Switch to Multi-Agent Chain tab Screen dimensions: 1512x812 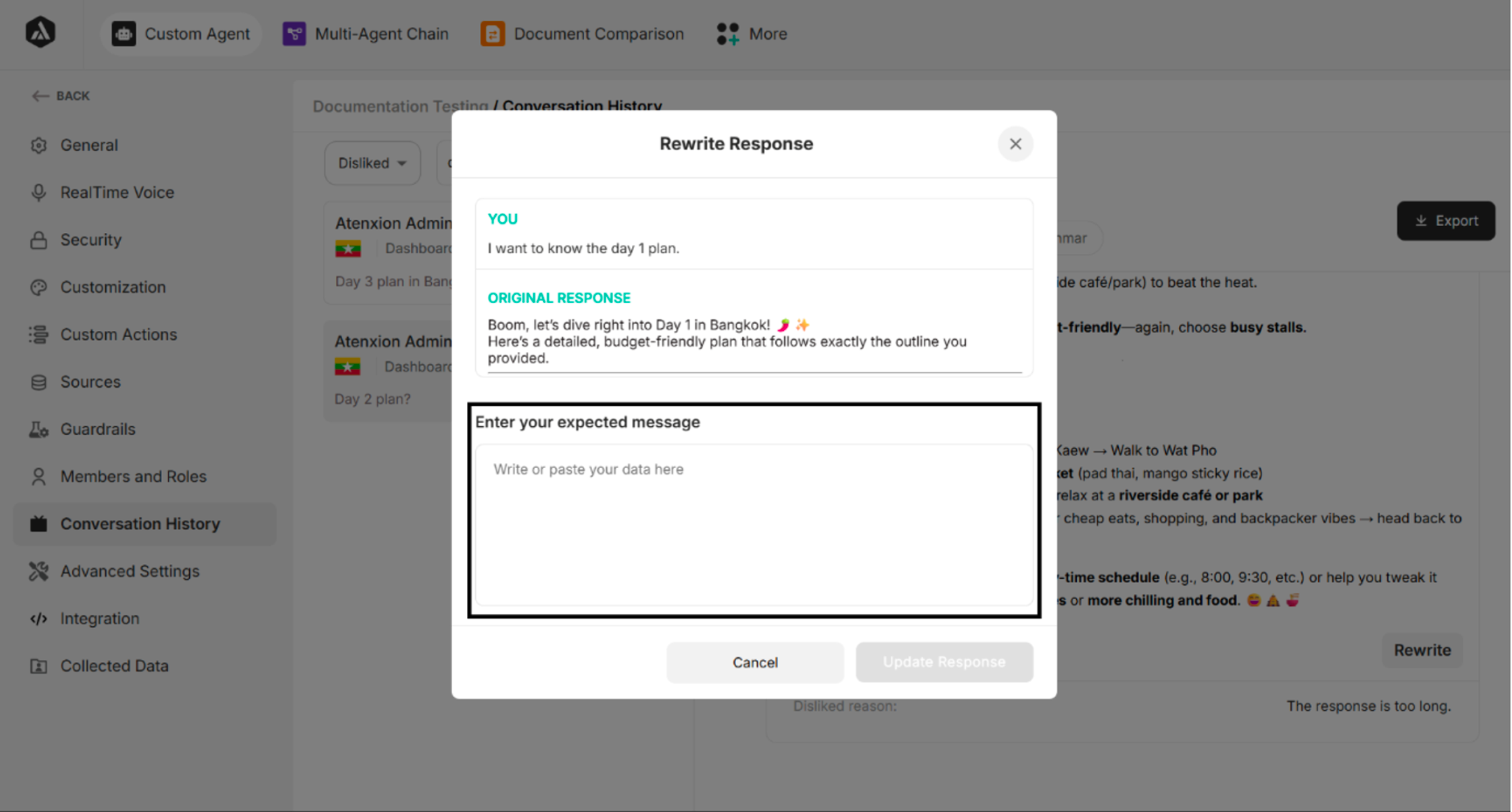click(366, 34)
